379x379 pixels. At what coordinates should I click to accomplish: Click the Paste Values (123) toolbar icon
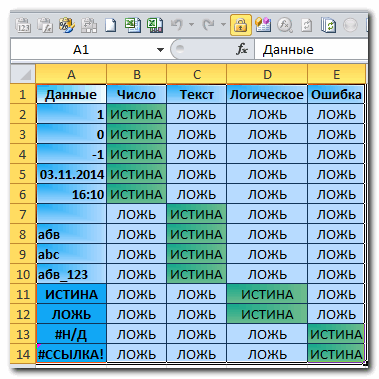(23, 25)
